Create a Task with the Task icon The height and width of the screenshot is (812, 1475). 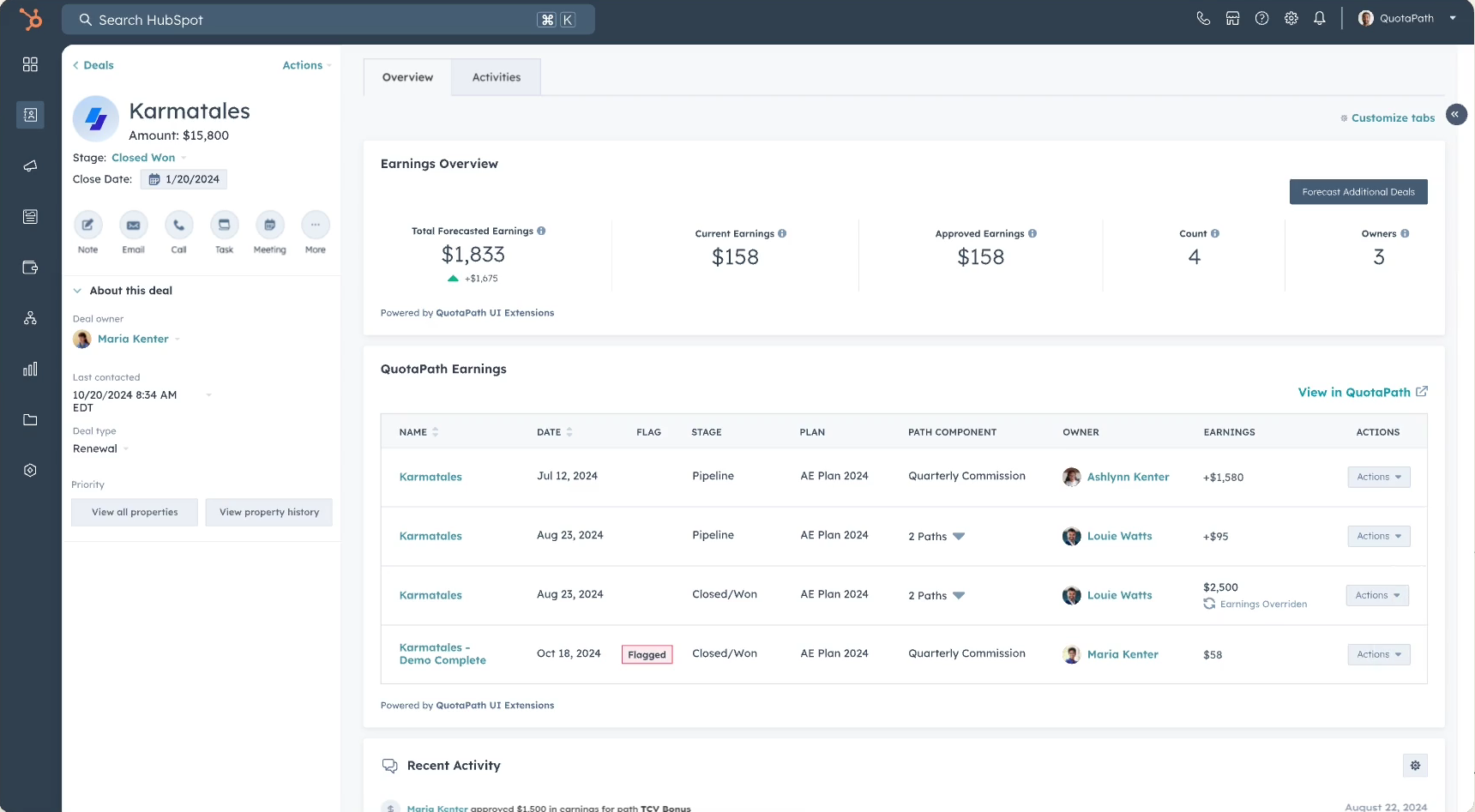[224, 225]
